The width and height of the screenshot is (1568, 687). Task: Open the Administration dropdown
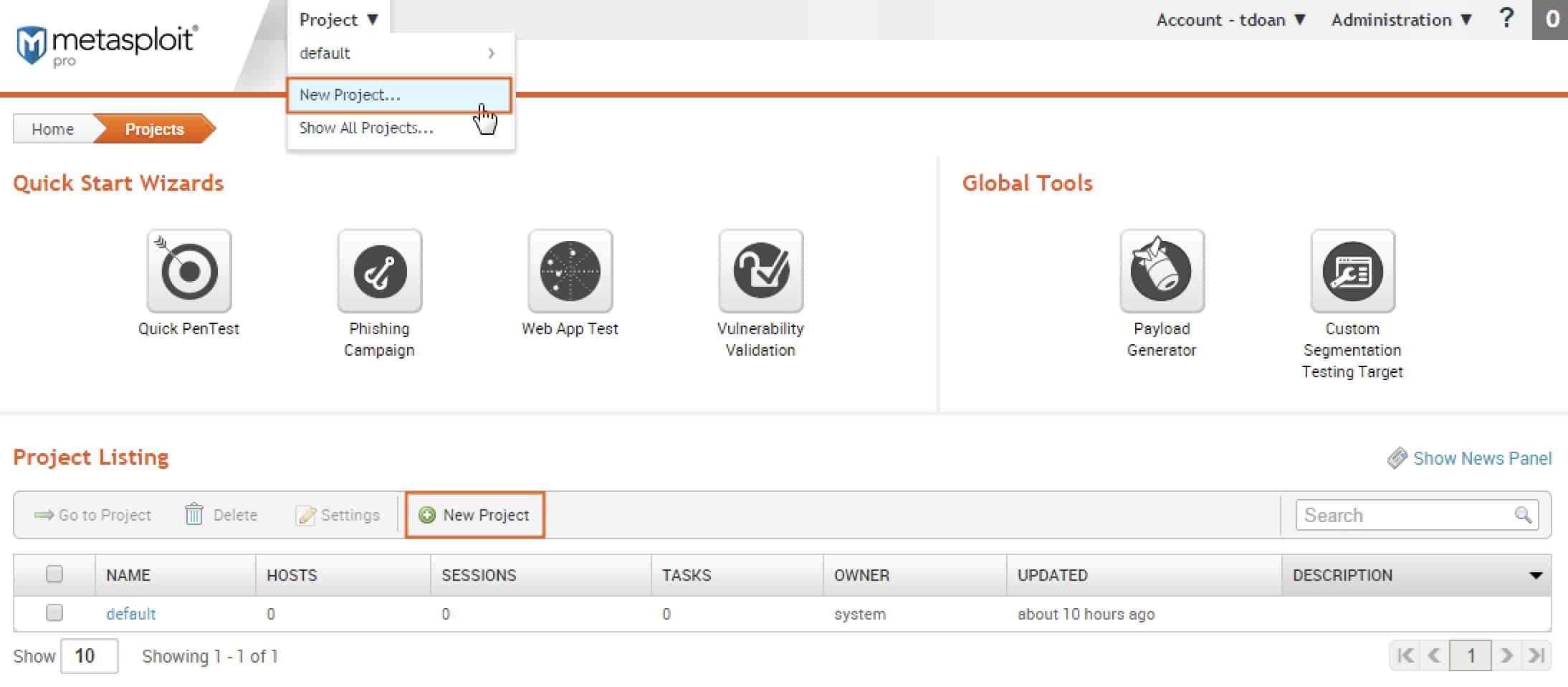[x=1402, y=19]
